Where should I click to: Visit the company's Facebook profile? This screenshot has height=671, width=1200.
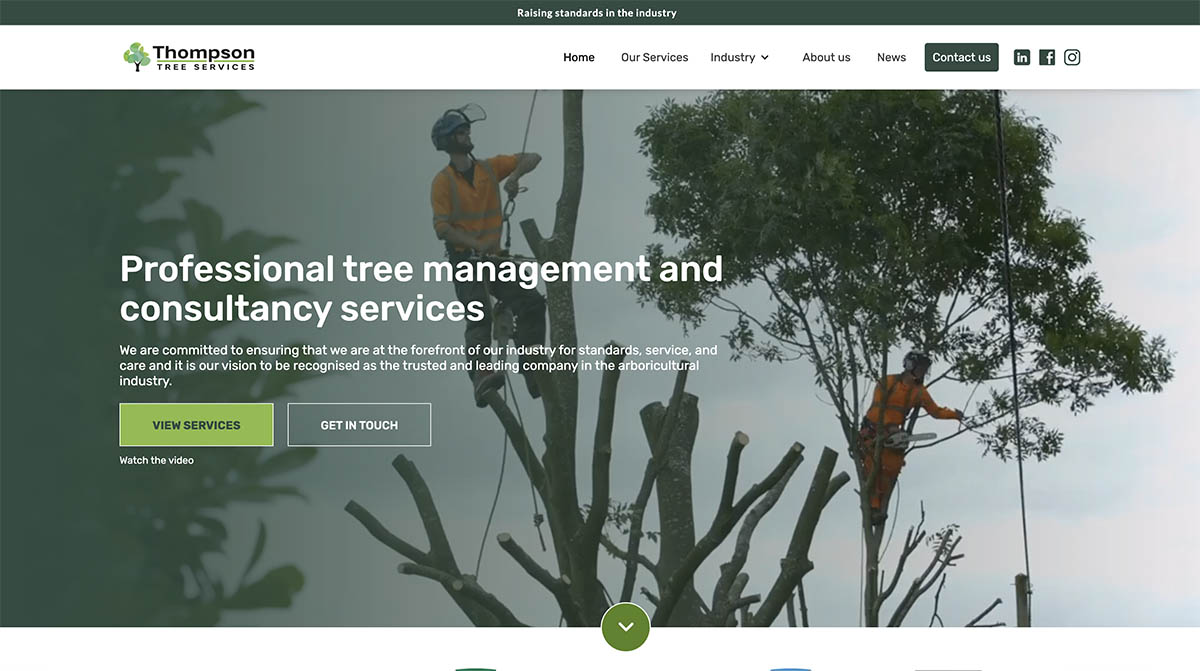(x=1047, y=57)
